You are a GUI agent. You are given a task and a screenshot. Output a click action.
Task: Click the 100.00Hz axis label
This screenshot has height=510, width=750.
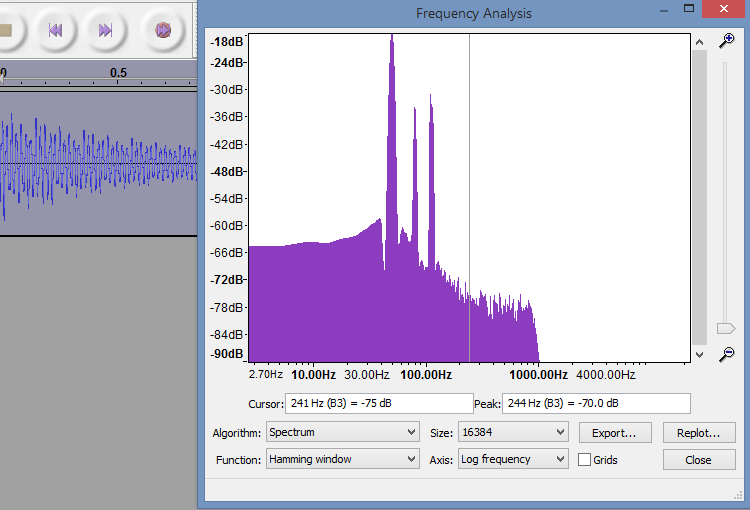coord(426,375)
